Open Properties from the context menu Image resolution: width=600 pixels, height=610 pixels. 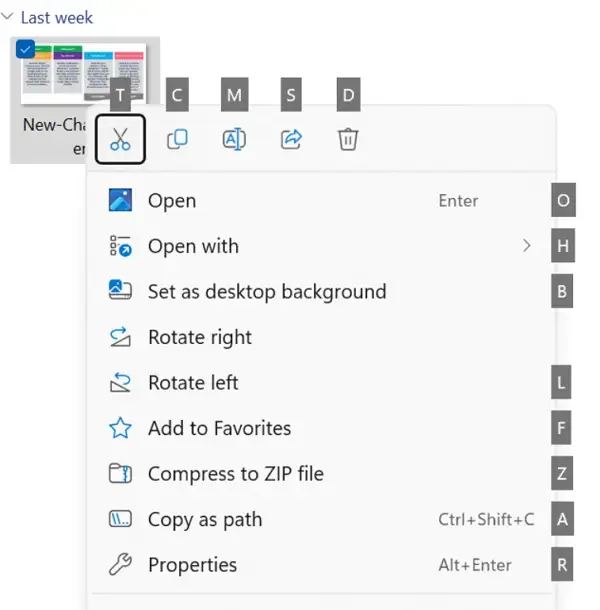tap(193, 565)
